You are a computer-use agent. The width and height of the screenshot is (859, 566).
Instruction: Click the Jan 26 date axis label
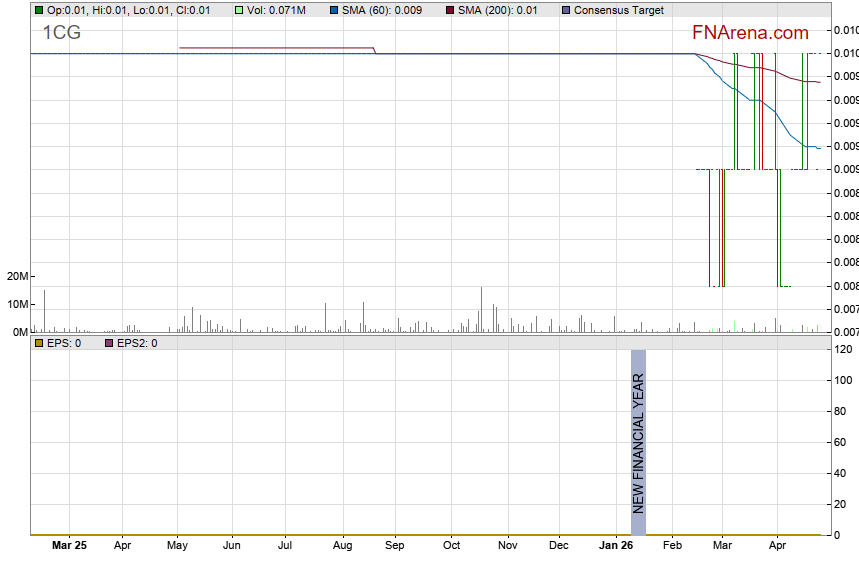point(616,546)
